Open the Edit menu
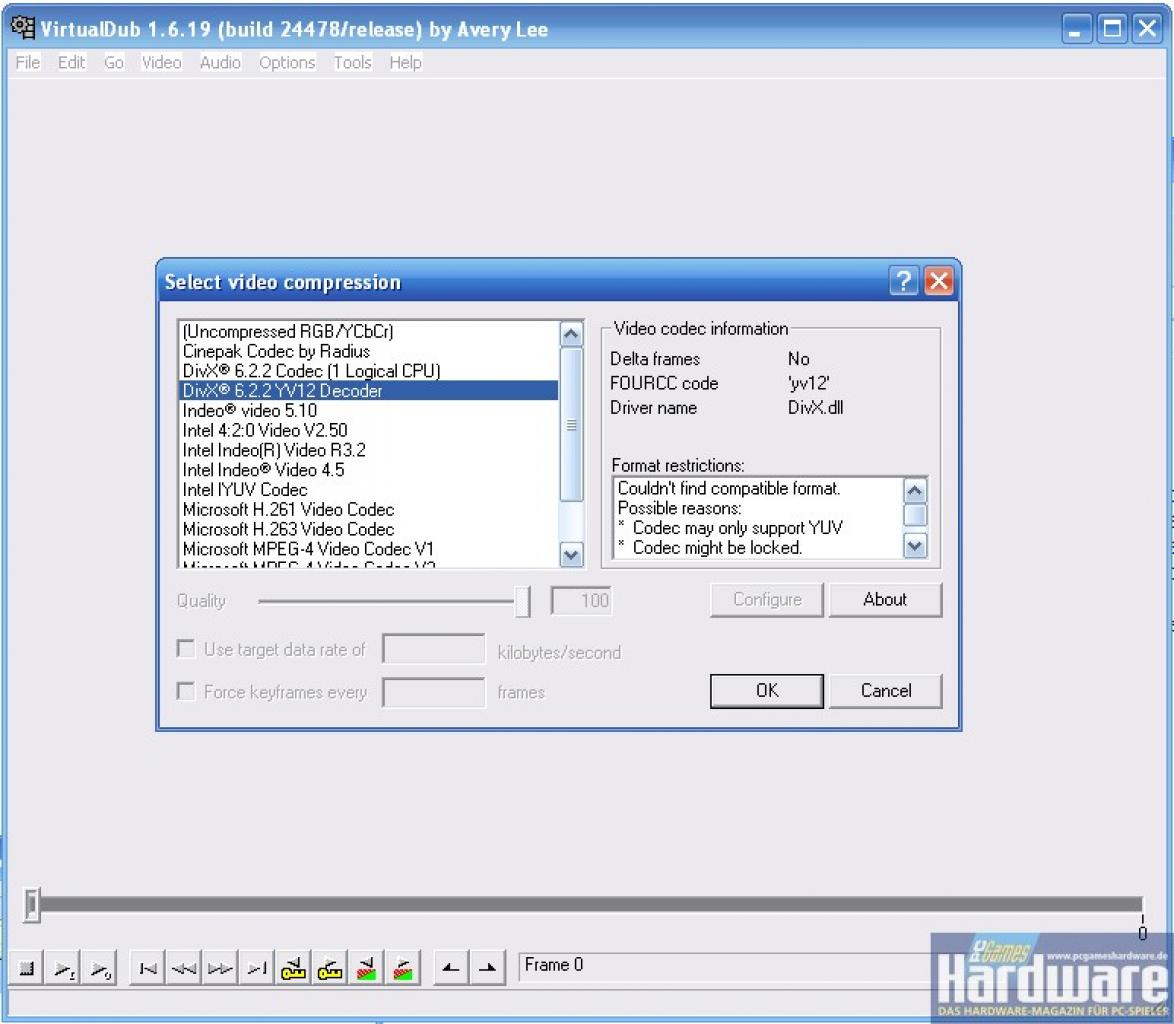Viewport: 1174px width, 1024px height. click(x=71, y=62)
